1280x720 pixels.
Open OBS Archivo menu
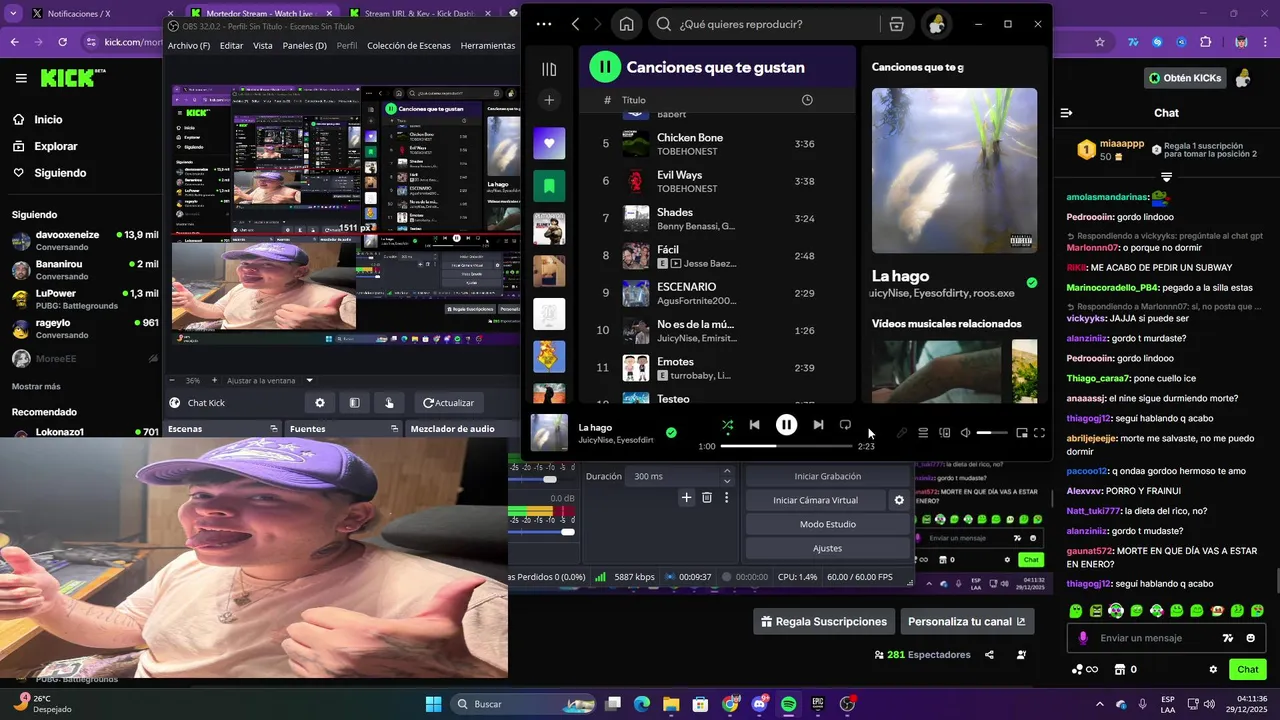(x=189, y=46)
